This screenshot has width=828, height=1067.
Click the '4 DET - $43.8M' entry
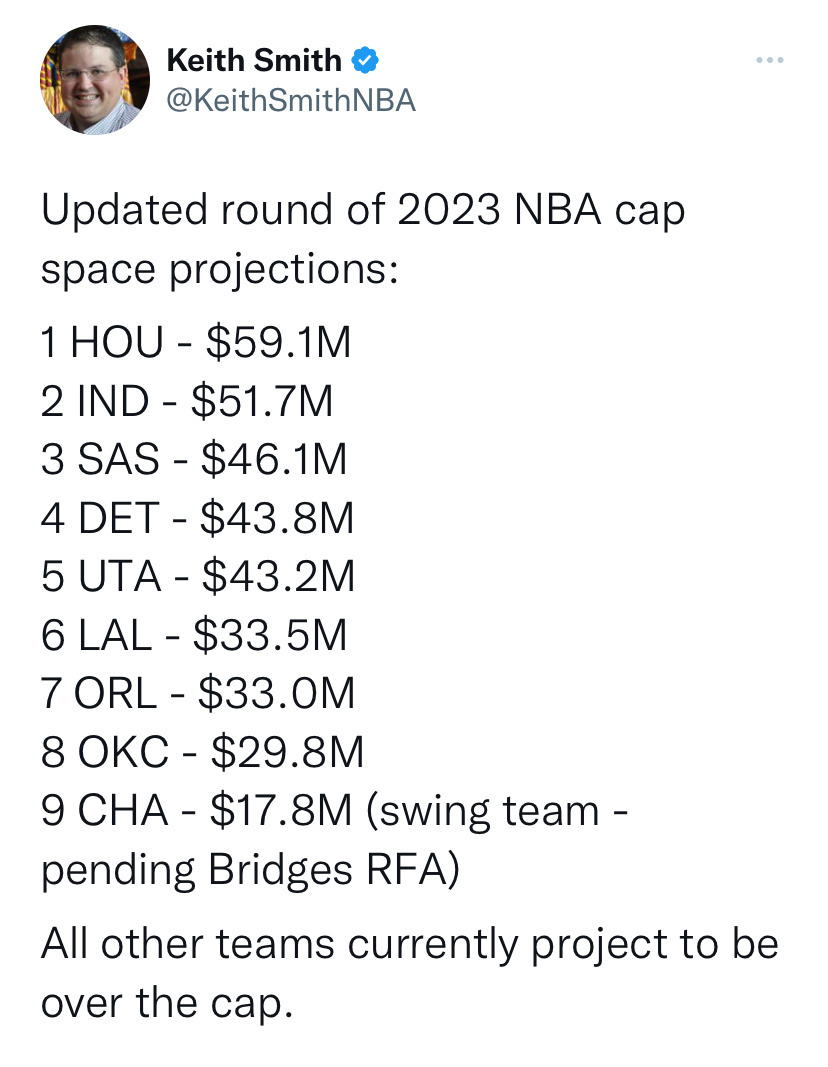point(197,517)
